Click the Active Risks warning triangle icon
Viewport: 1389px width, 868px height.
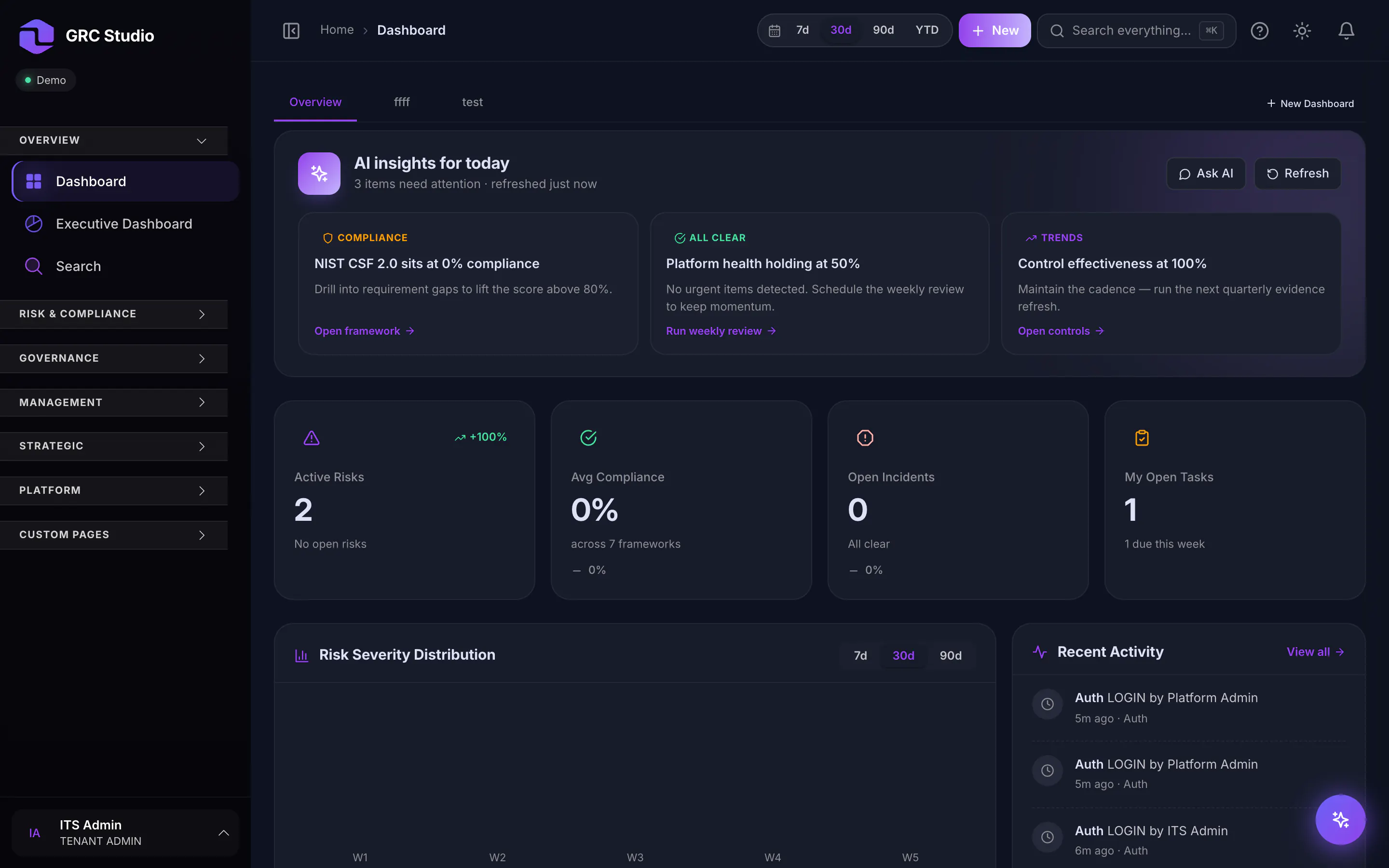[x=311, y=438]
